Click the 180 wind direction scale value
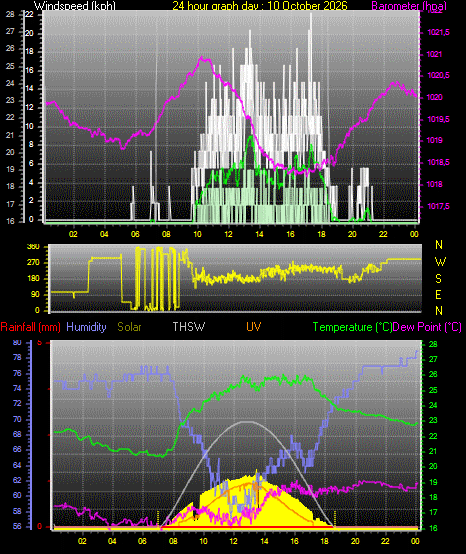466x554 pixels. click(33, 279)
